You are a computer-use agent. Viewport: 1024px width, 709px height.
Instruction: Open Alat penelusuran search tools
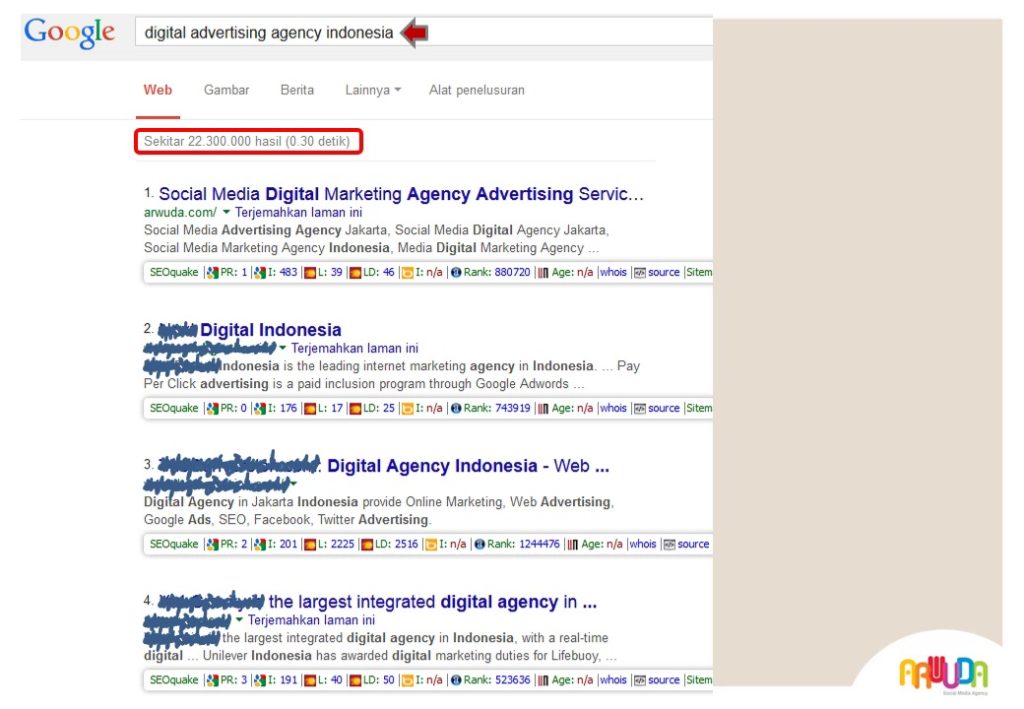477,90
